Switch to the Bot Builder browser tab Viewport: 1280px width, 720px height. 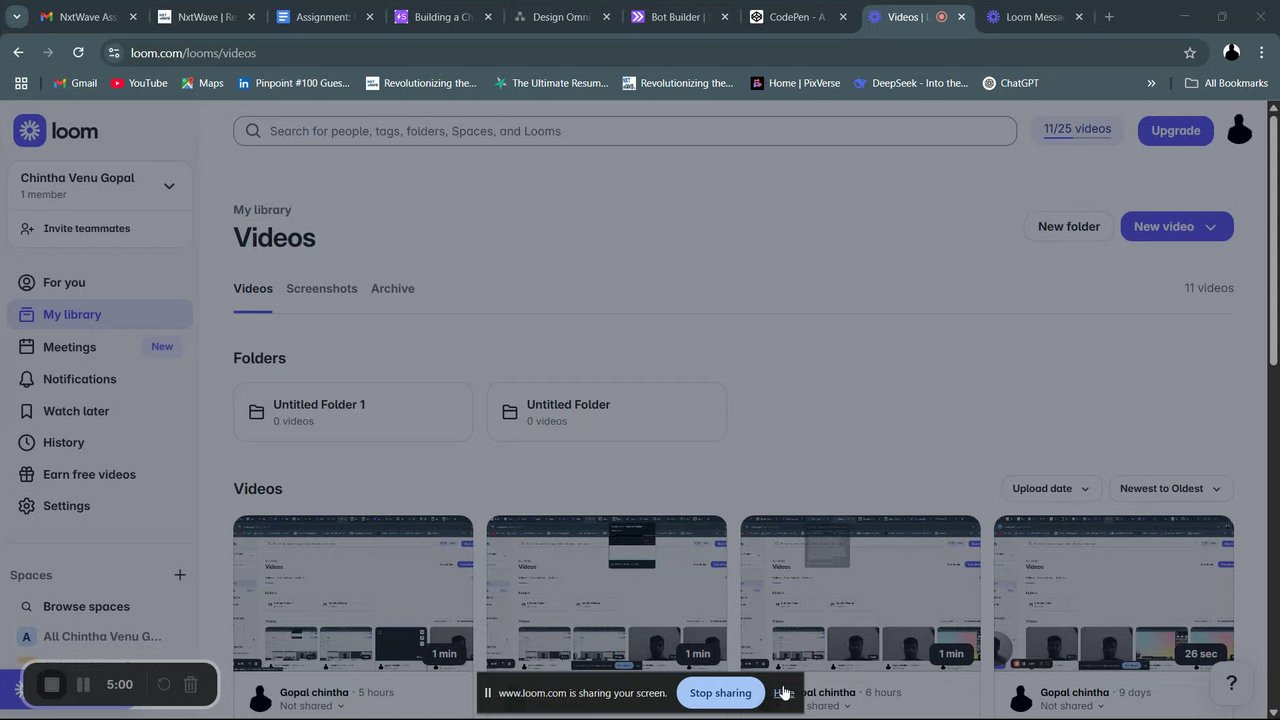pyautogui.click(x=678, y=17)
